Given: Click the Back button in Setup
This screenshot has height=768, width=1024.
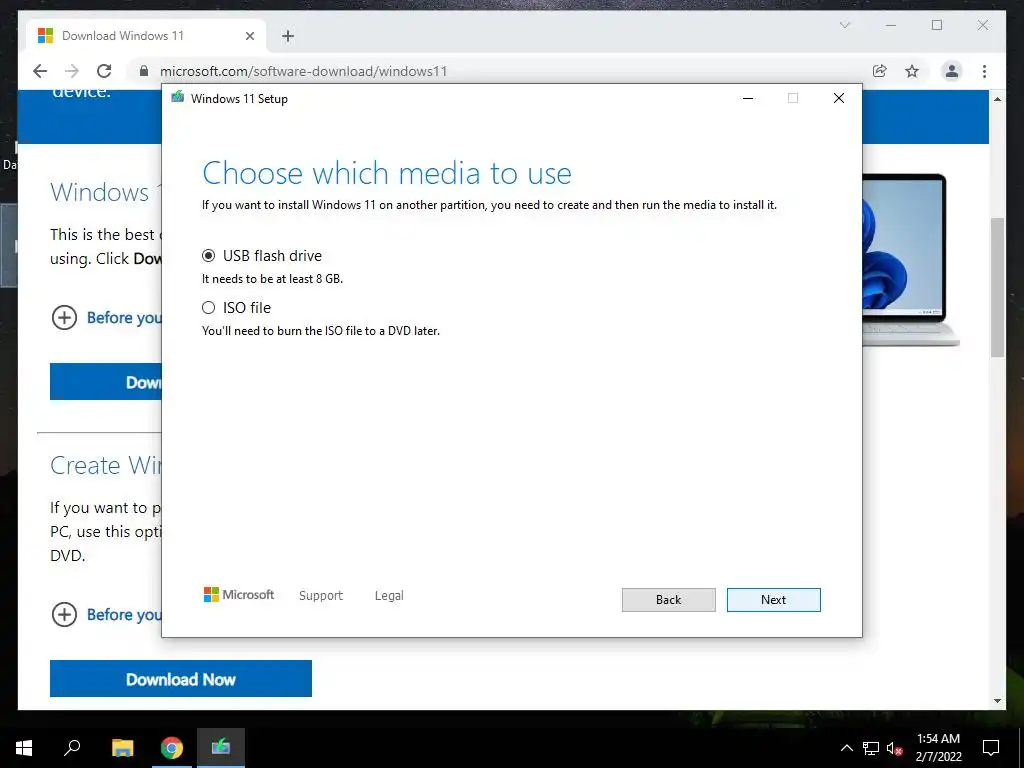Looking at the screenshot, I should 668,600.
